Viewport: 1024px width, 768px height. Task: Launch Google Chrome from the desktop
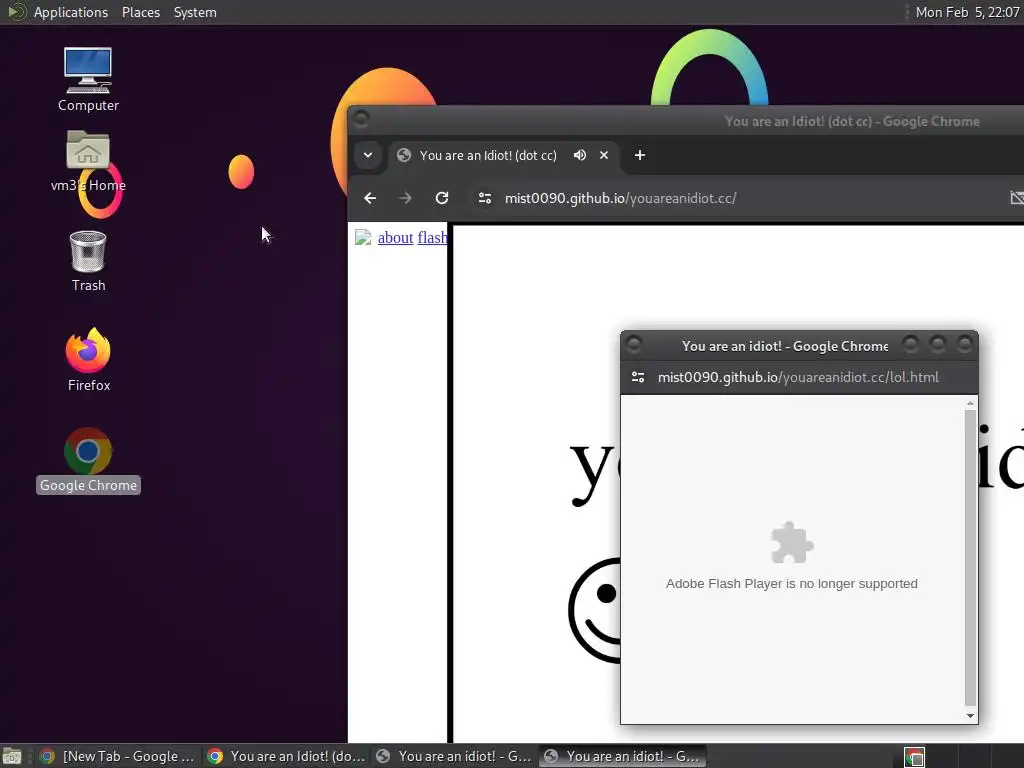click(88, 460)
